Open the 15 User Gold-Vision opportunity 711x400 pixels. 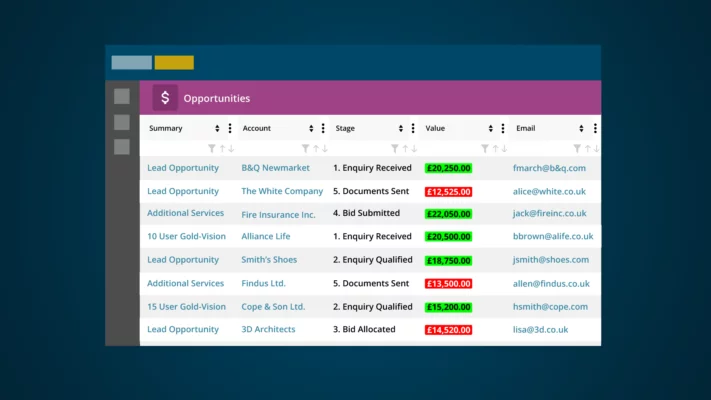point(186,307)
